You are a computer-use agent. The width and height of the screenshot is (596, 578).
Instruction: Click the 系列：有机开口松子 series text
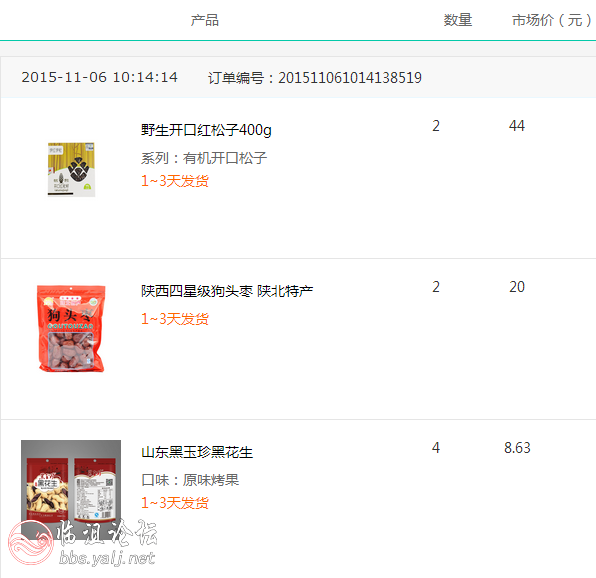tap(204, 158)
